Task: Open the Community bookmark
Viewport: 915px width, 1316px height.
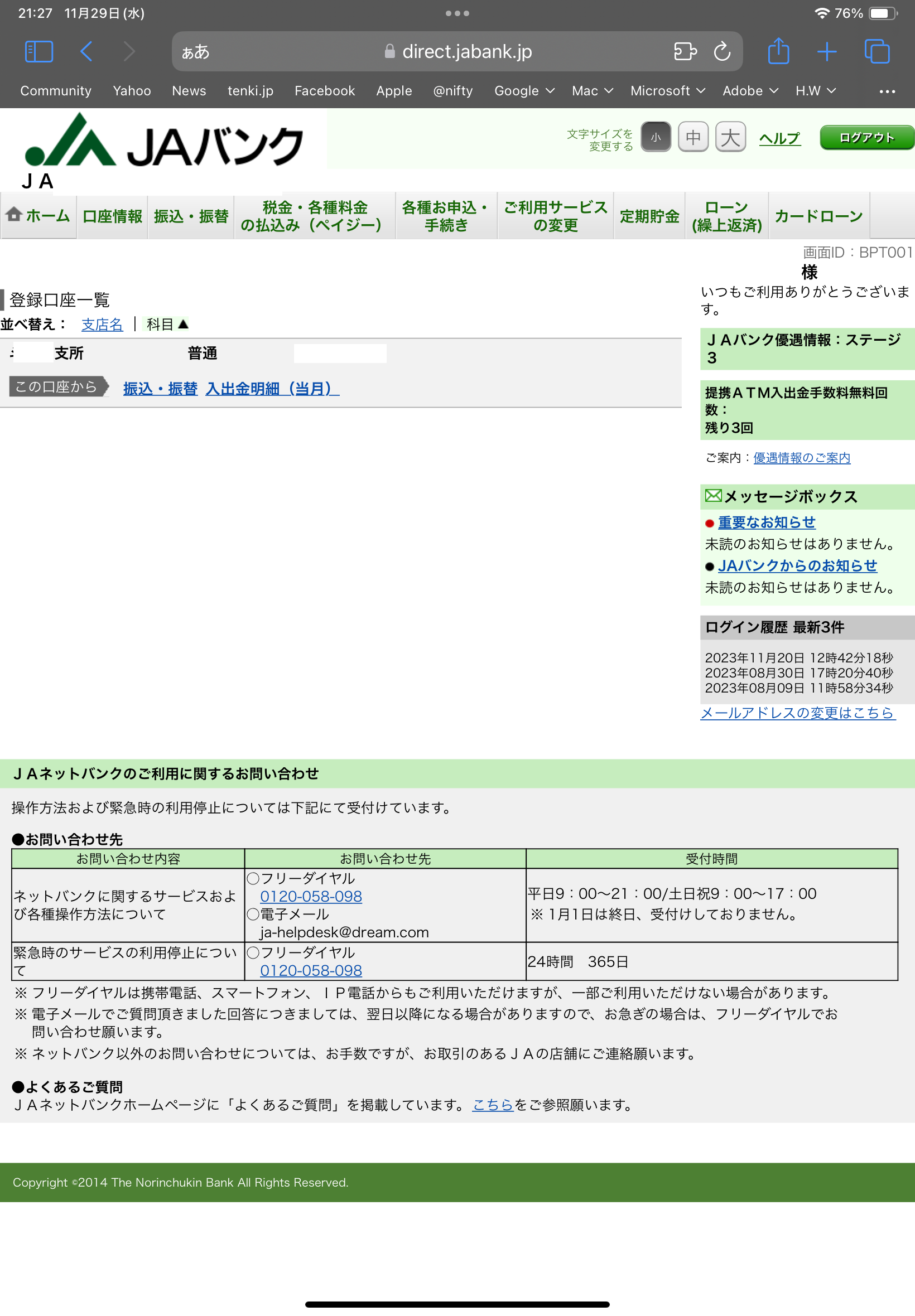Action: (56, 90)
